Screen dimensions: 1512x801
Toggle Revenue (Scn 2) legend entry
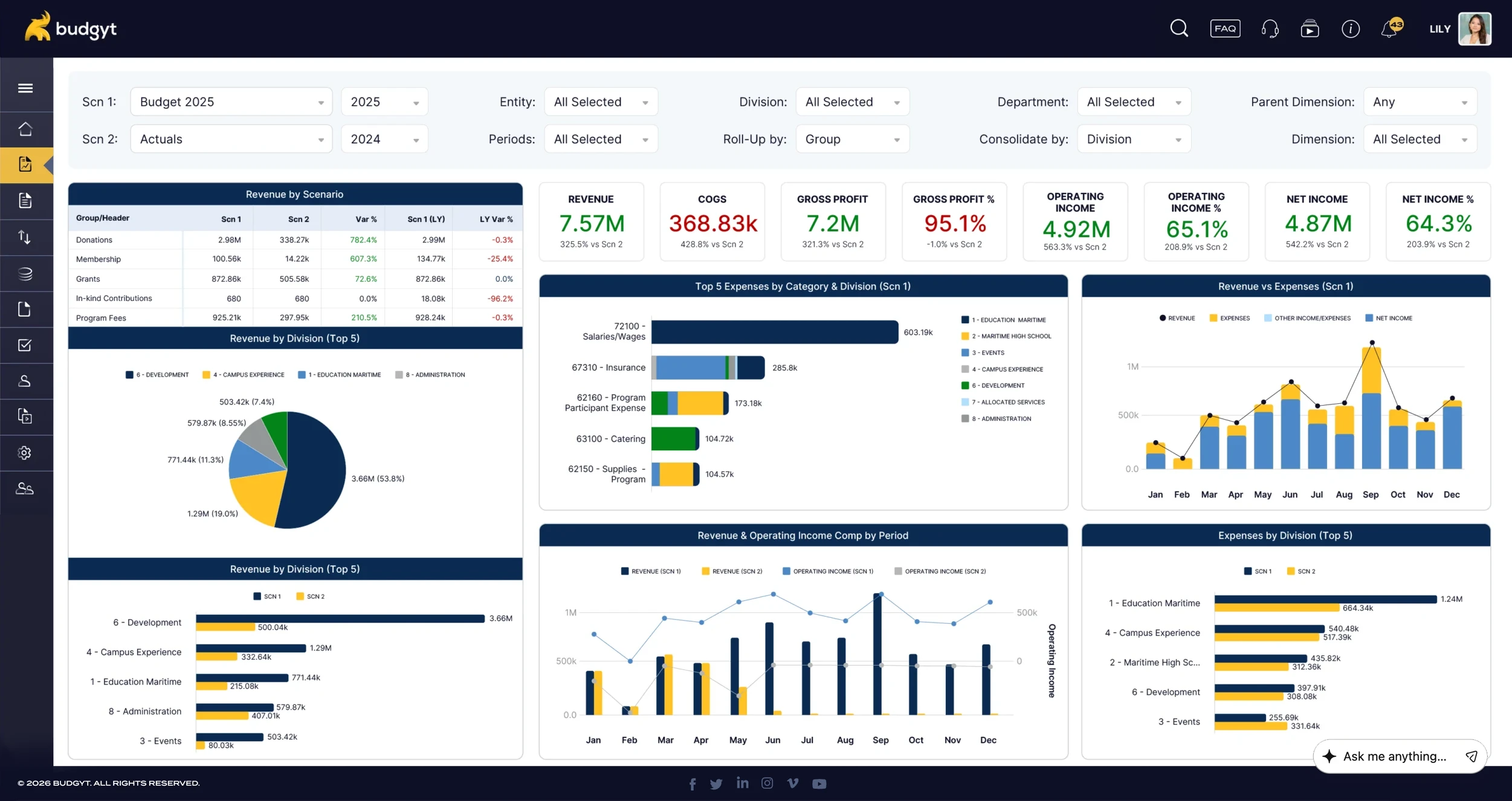point(731,571)
